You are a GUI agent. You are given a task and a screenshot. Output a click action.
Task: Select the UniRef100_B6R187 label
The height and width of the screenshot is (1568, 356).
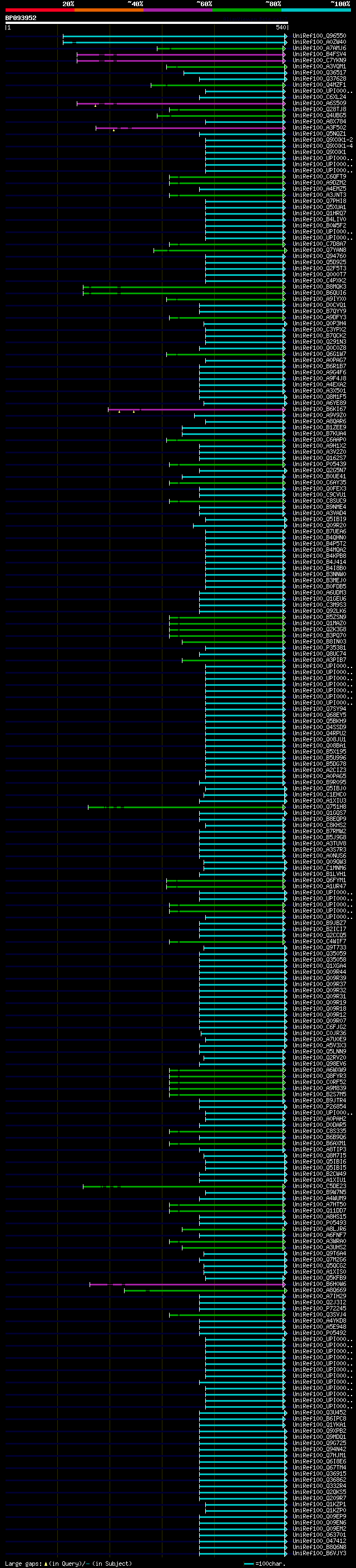tap(319, 367)
